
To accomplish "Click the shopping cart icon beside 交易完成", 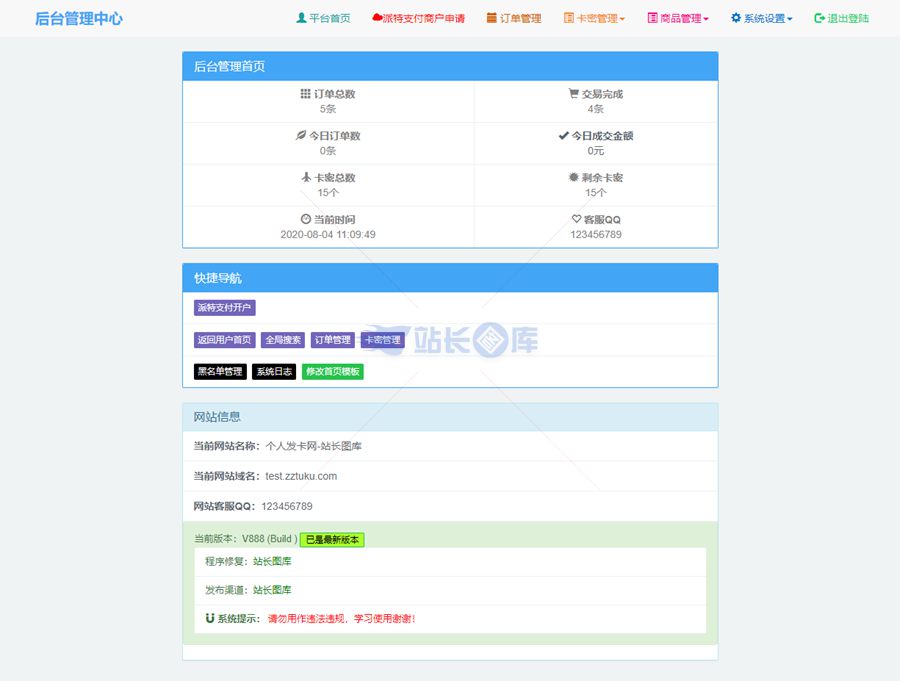I will [573, 94].
